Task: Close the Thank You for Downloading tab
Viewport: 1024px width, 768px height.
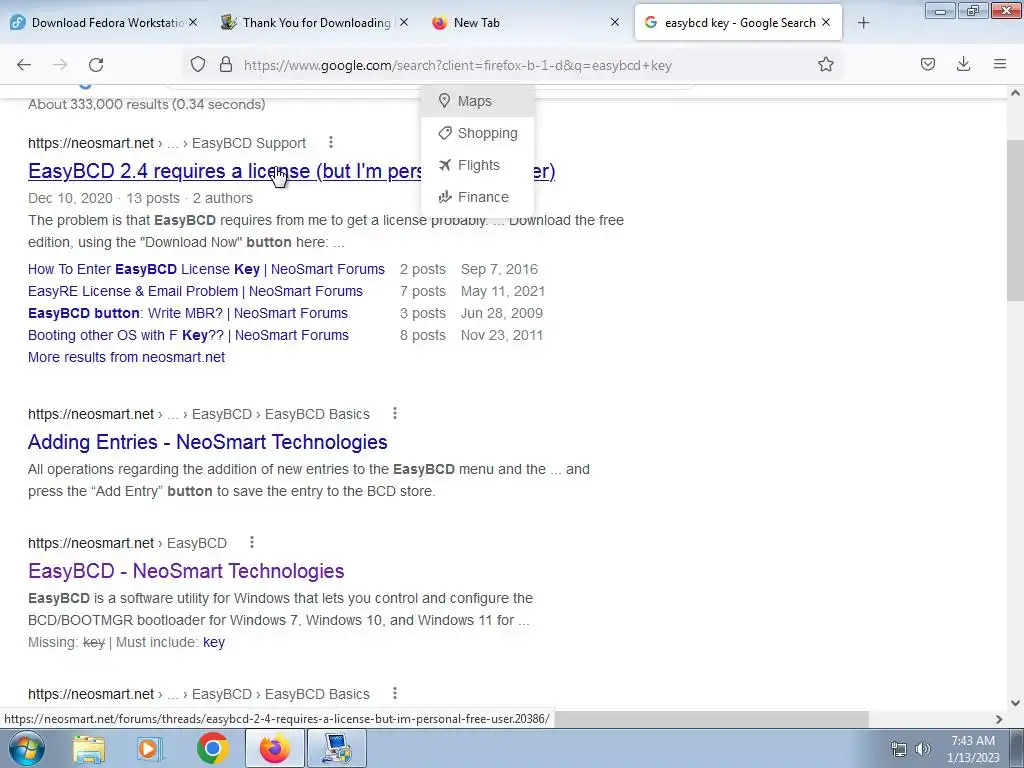Action: [x=404, y=22]
